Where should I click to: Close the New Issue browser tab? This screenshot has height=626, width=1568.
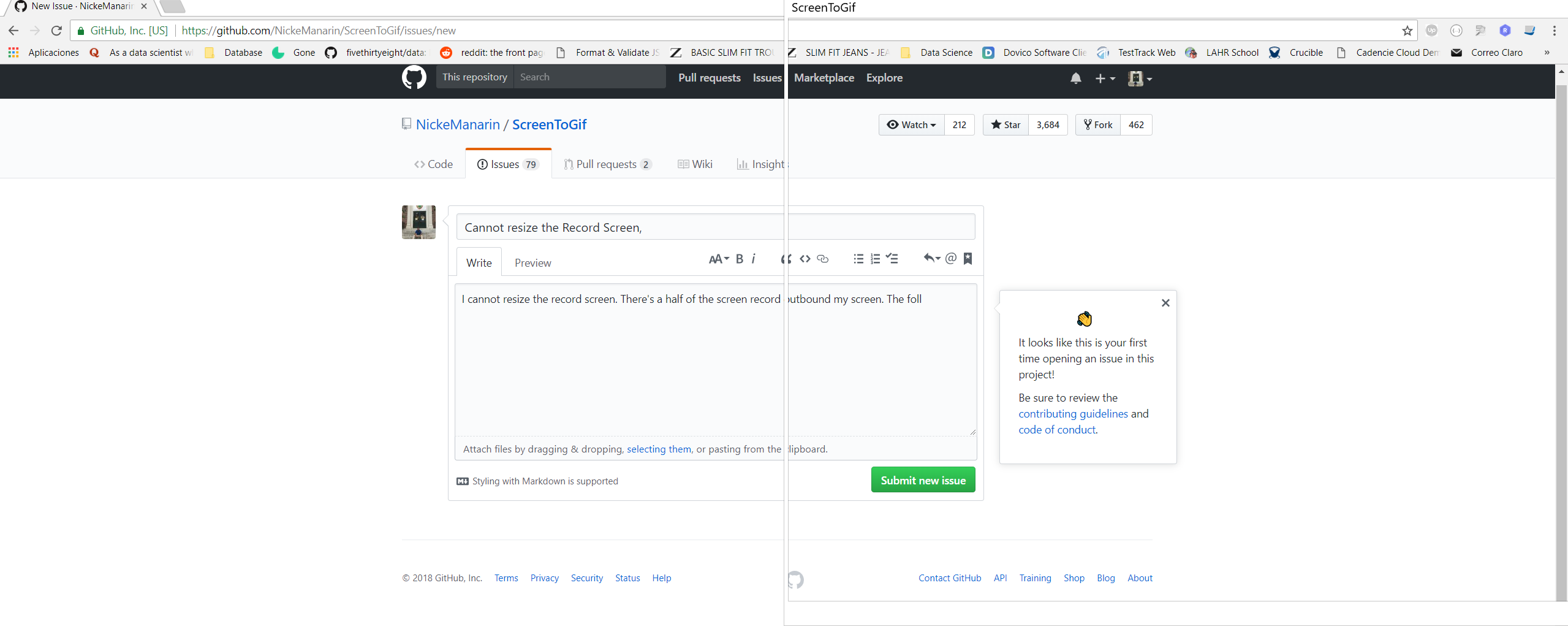coord(143,6)
